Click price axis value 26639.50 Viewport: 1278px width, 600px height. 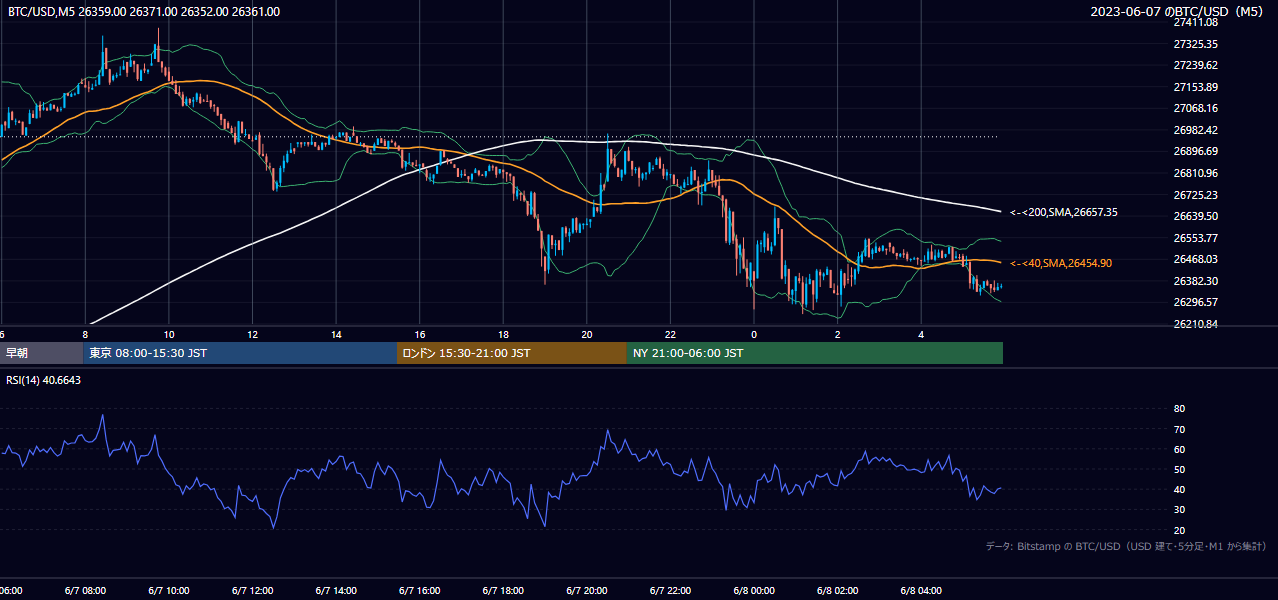point(1195,216)
